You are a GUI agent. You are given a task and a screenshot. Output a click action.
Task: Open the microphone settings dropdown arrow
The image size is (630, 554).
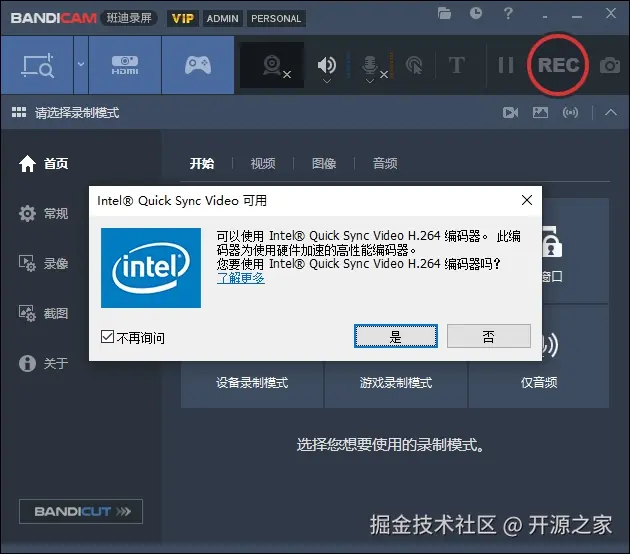click(x=370, y=81)
